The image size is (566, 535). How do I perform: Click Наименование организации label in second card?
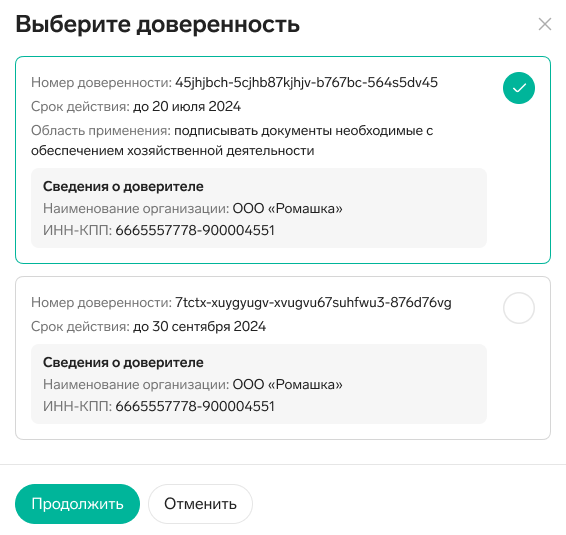(x=136, y=384)
